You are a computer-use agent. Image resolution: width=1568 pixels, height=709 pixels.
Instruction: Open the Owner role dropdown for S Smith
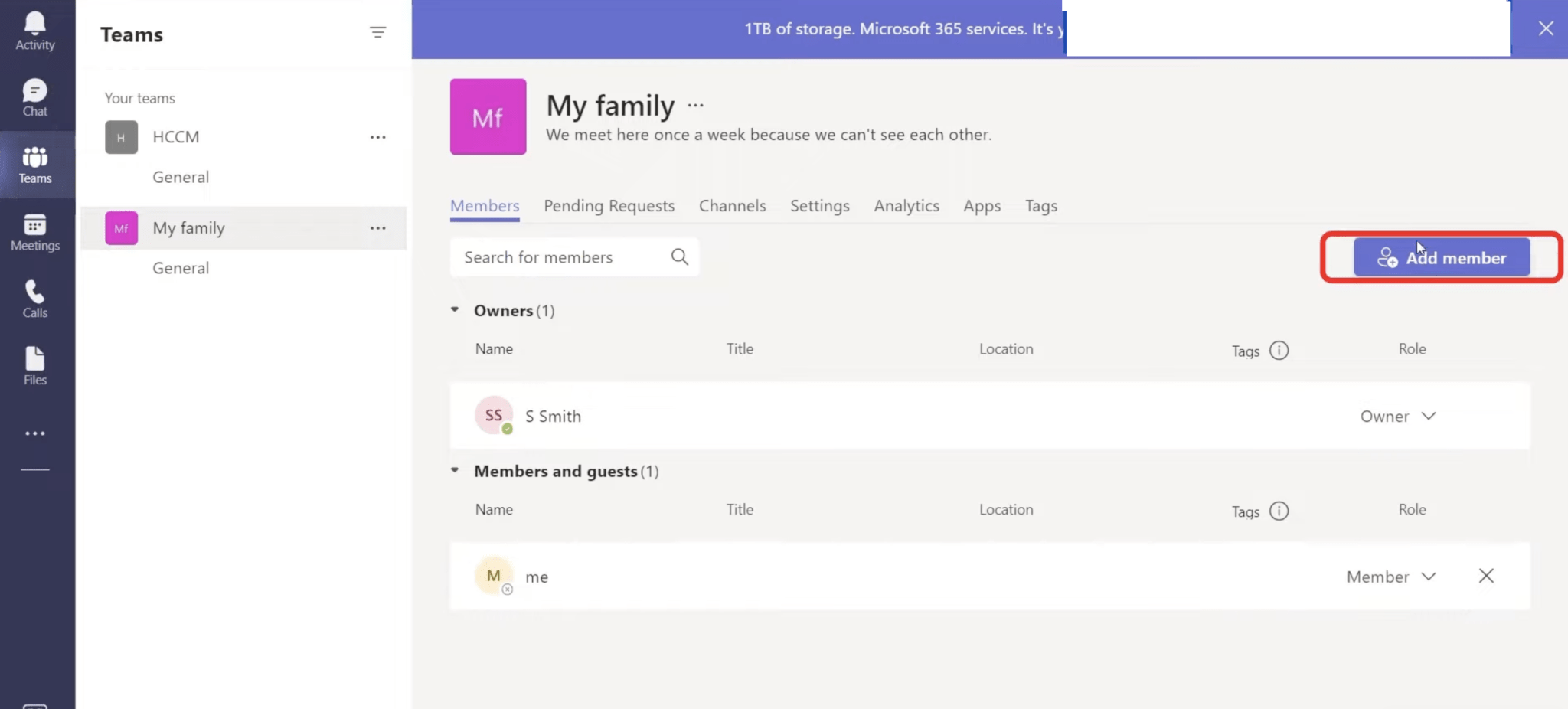(1429, 416)
